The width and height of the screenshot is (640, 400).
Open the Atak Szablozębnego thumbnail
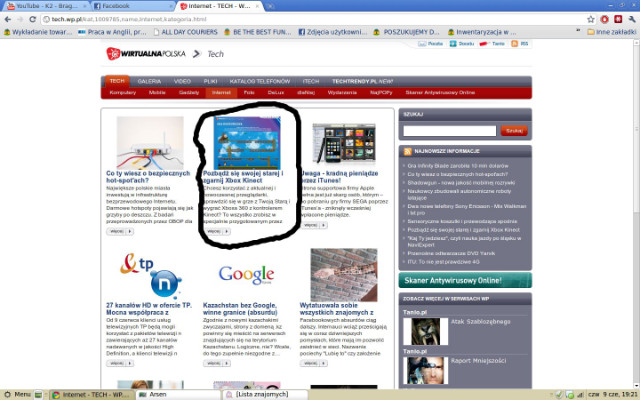(x=425, y=332)
